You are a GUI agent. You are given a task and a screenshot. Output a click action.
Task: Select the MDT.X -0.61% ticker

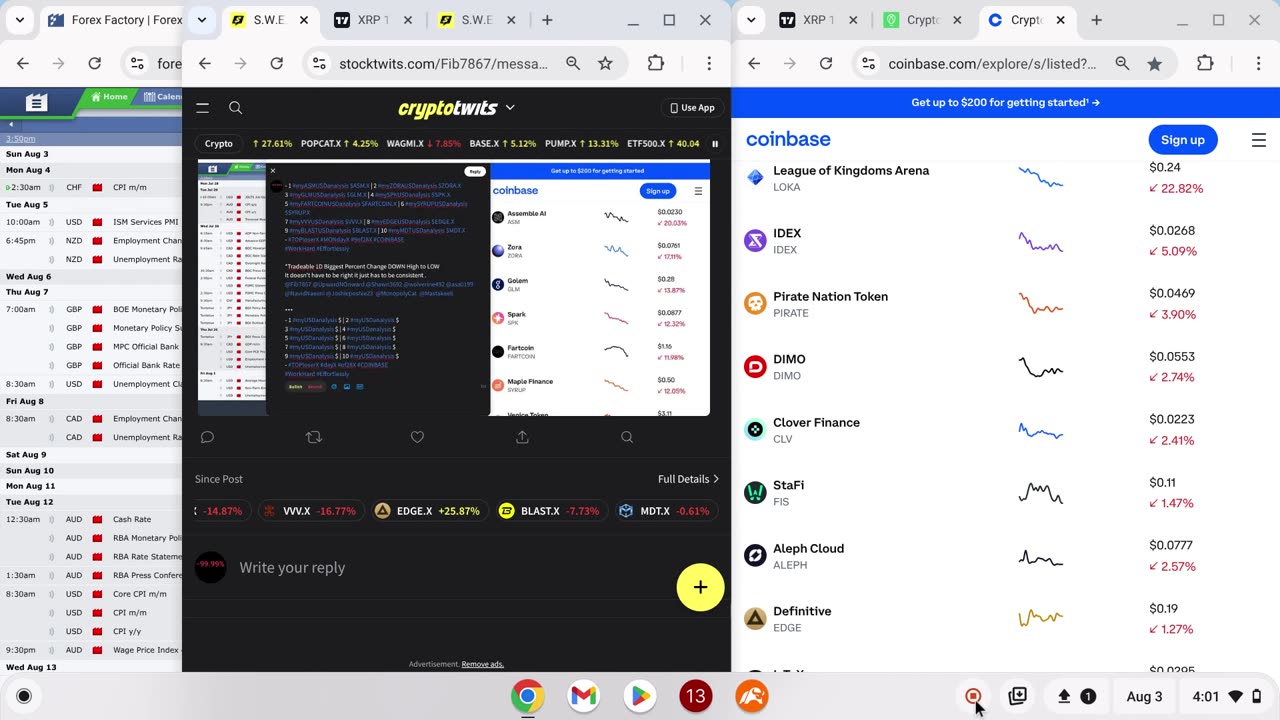(x=664, y=511)
